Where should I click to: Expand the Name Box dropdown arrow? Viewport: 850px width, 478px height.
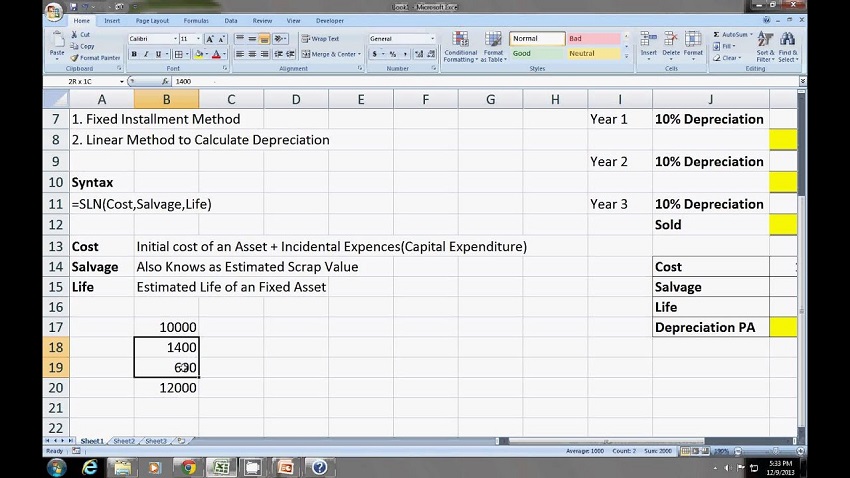(x=122, y=81)
